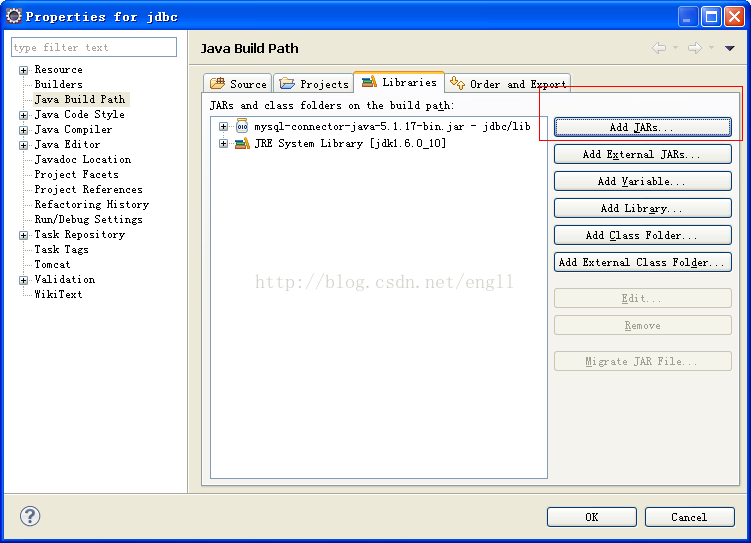Expand the Java Compiler node
Screen dimensions: 751x543
tap(23, 130)
